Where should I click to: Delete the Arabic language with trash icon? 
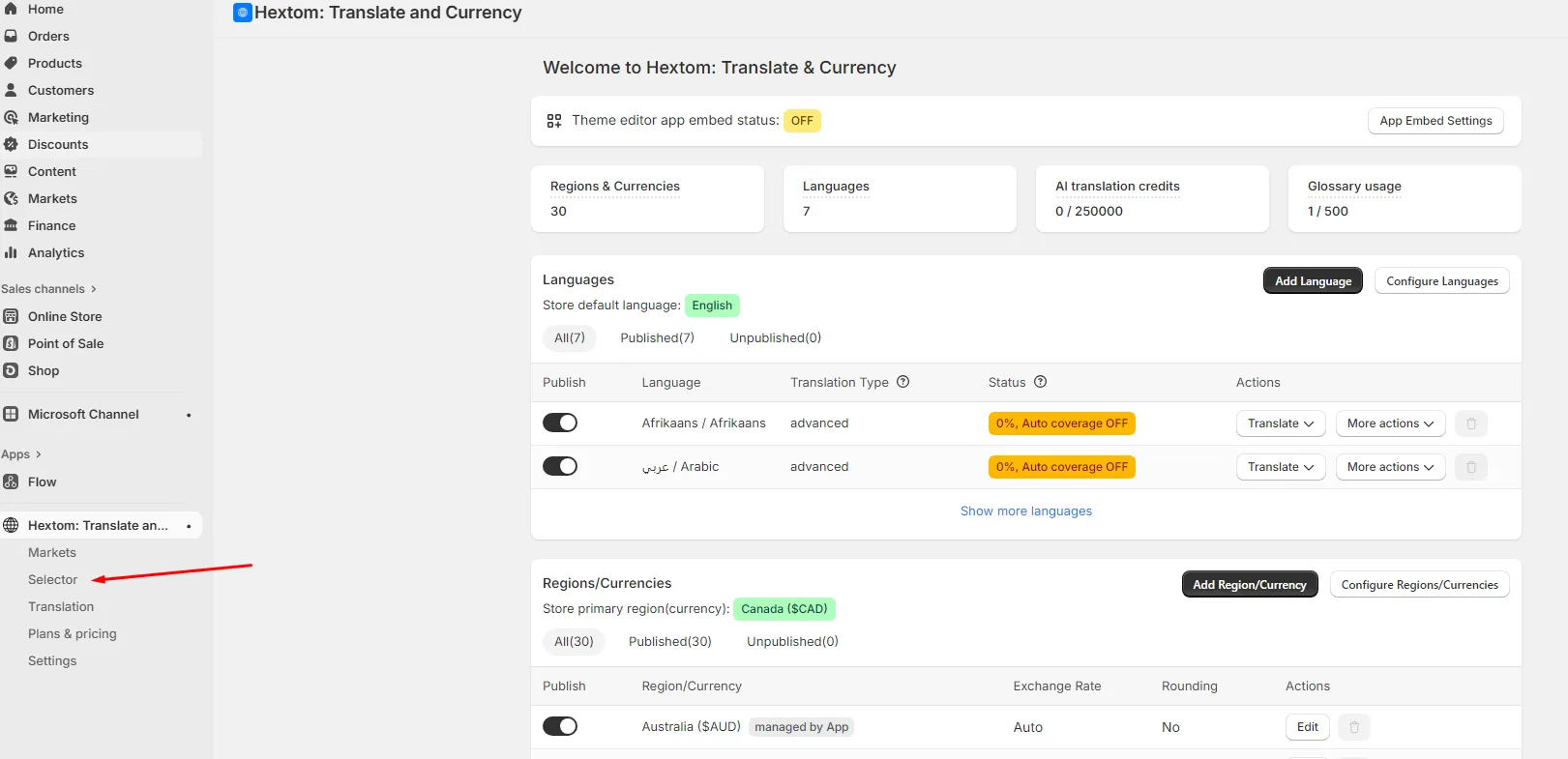1471,467
